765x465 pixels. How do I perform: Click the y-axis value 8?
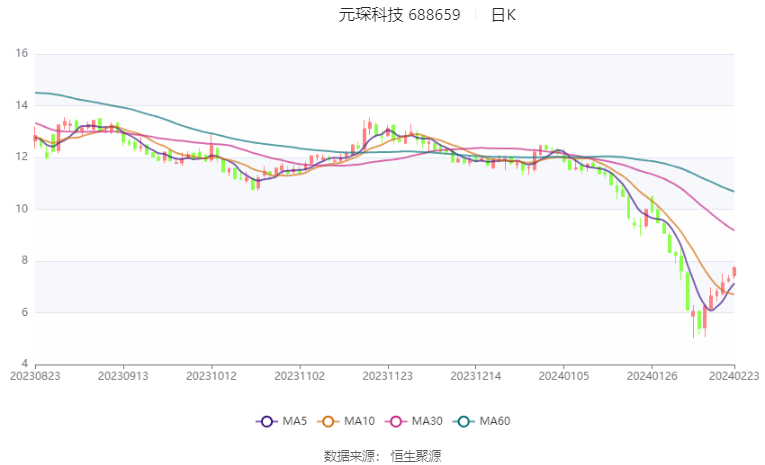(x=24, y=260)
